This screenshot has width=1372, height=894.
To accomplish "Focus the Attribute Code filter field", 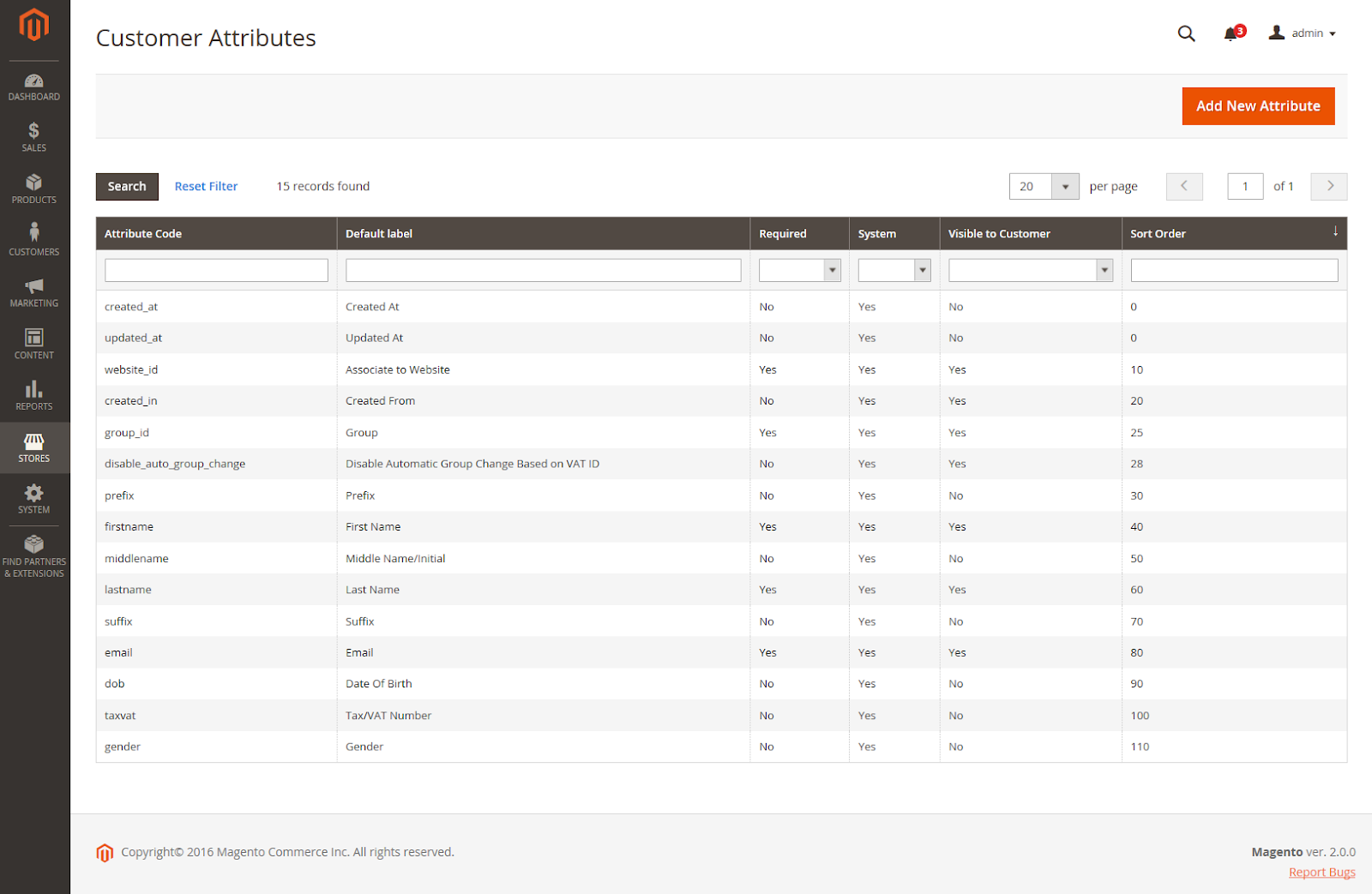I will click(x=216, y=270).
